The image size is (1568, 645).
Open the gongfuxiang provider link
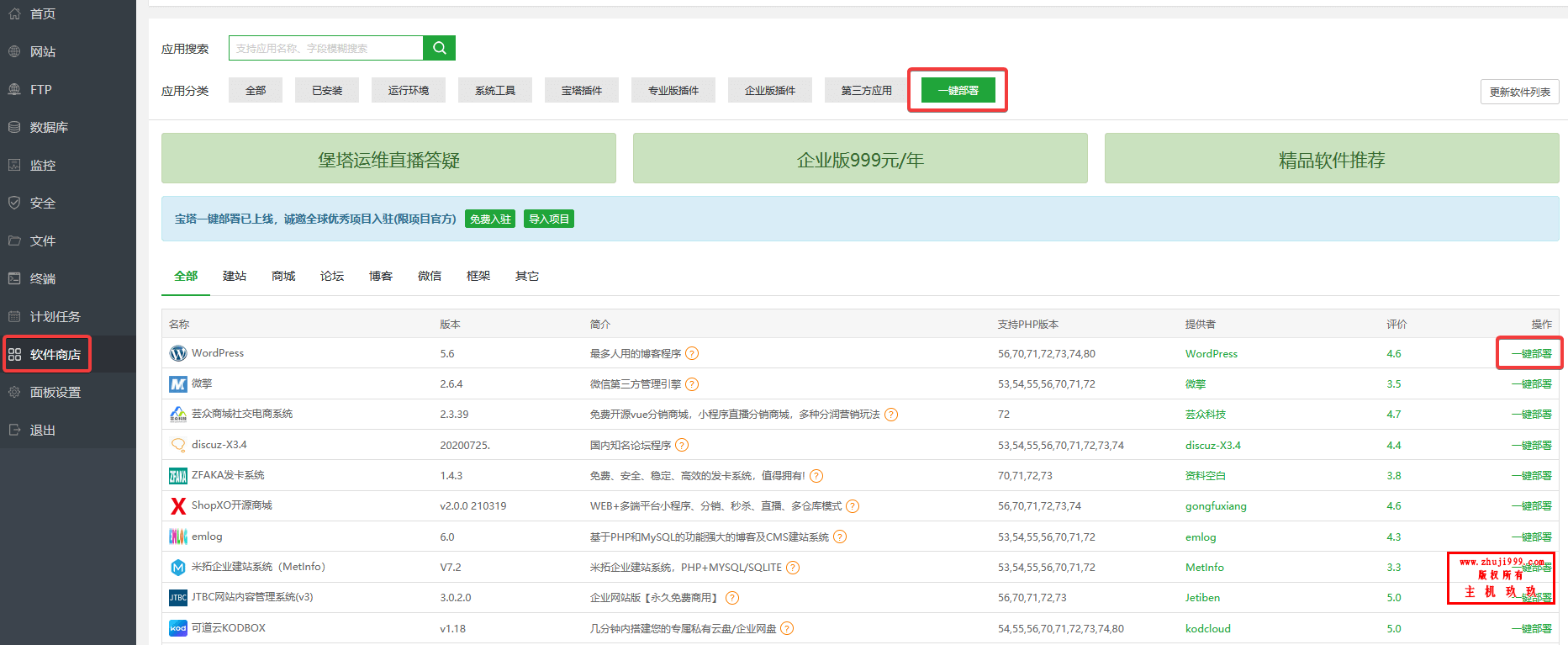point(1216,506)
